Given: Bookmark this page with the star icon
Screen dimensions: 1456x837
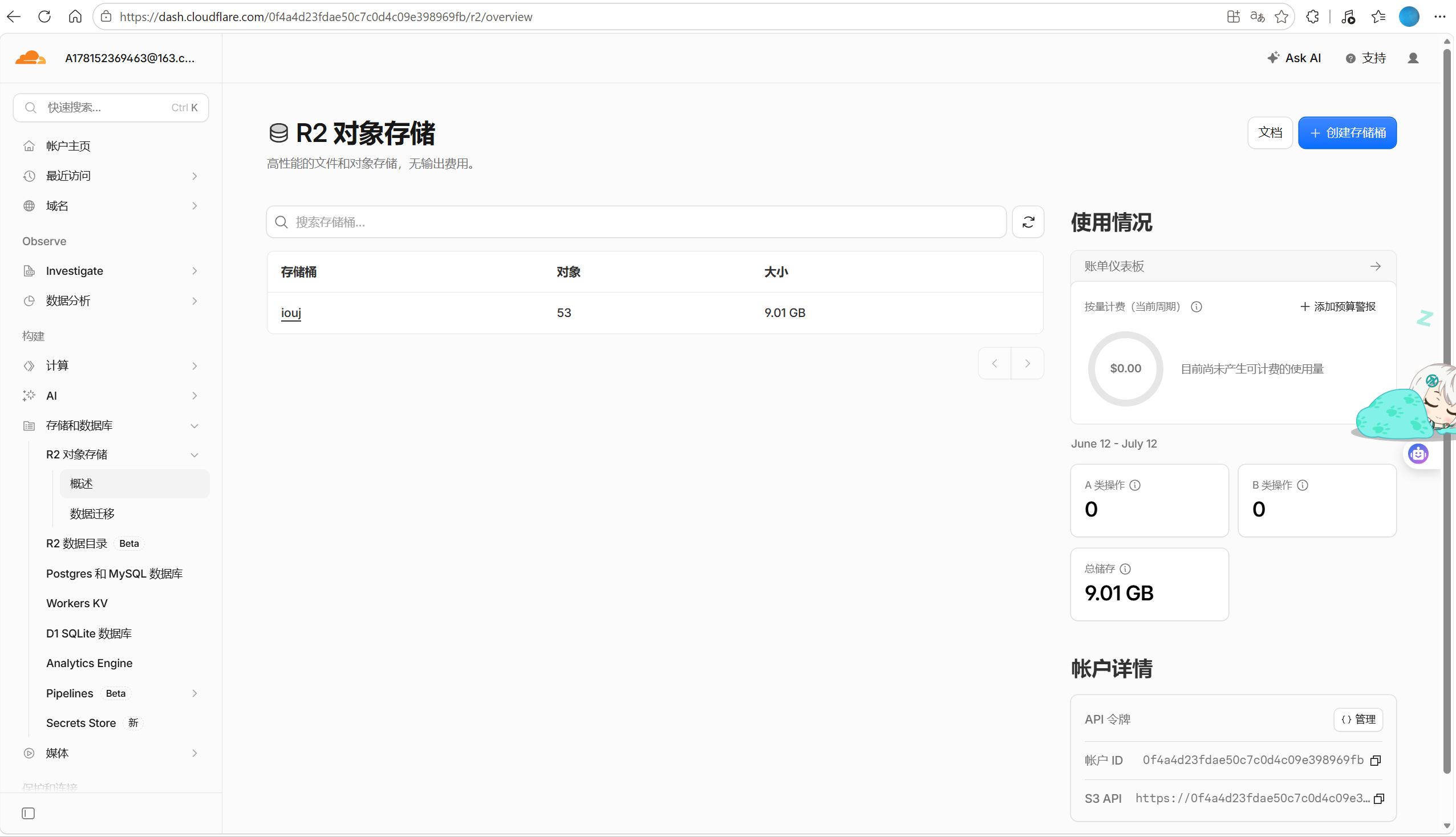Looking at the screenshot, I should (1281, 17).
